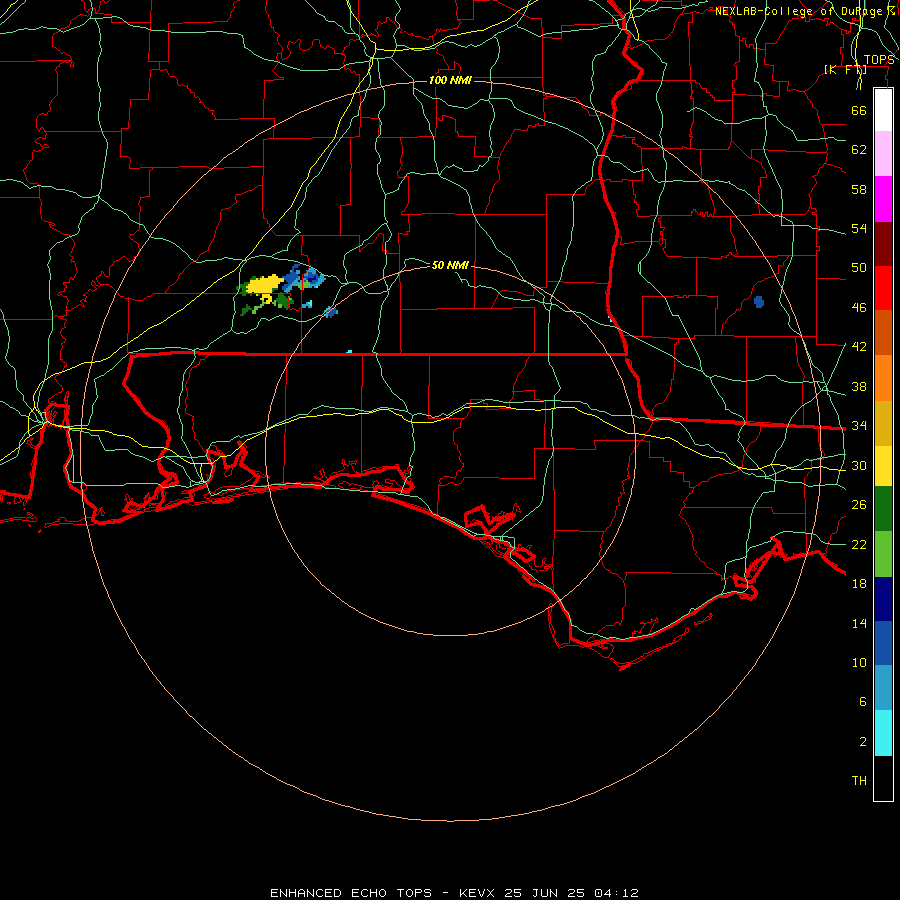Click the navy blue legend swatch
This screenshot has height=900, width=900.
[x=883, y=599]
